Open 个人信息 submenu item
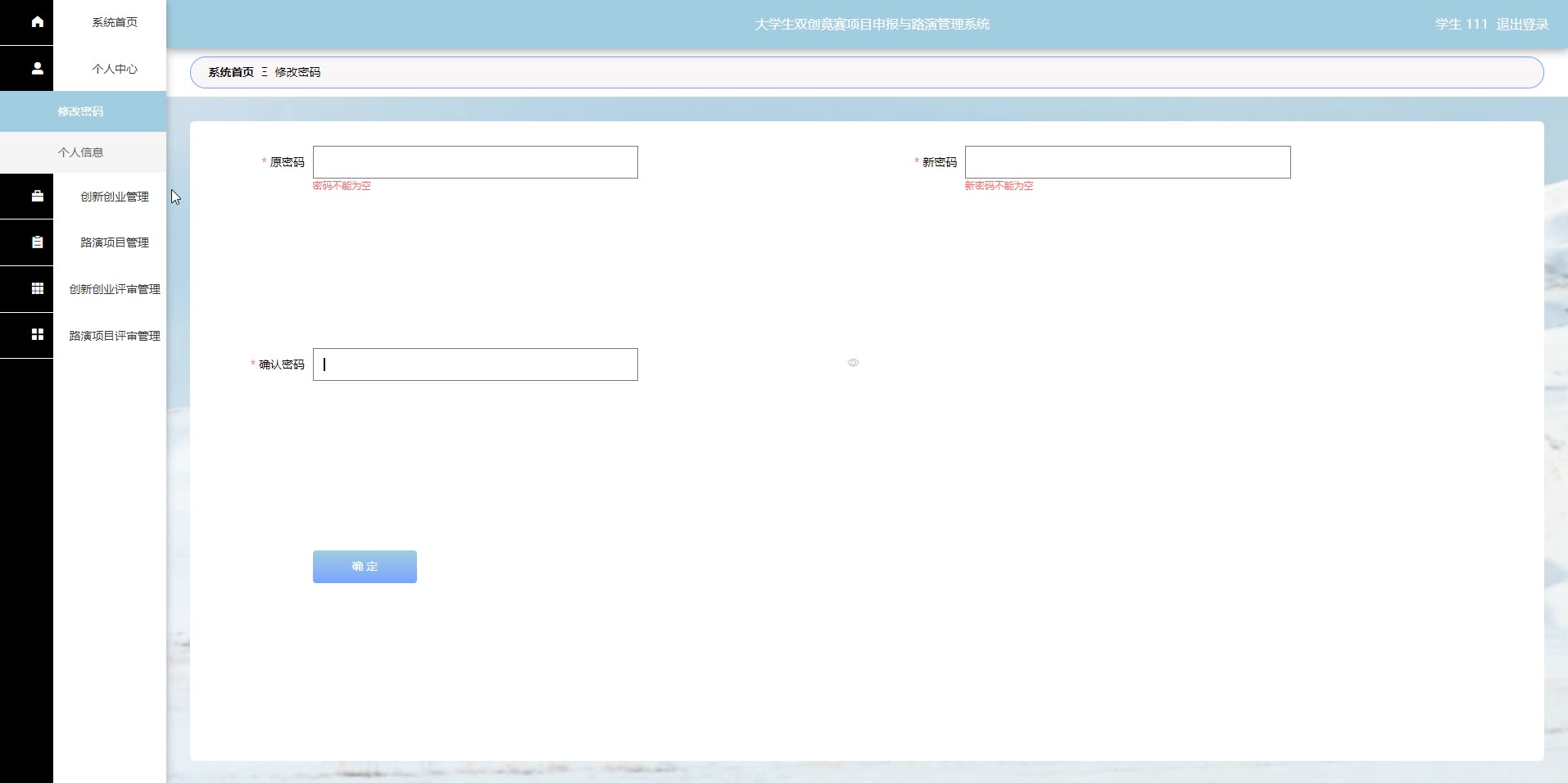This screenshot has height=783, width=1568. click(83, 152)
